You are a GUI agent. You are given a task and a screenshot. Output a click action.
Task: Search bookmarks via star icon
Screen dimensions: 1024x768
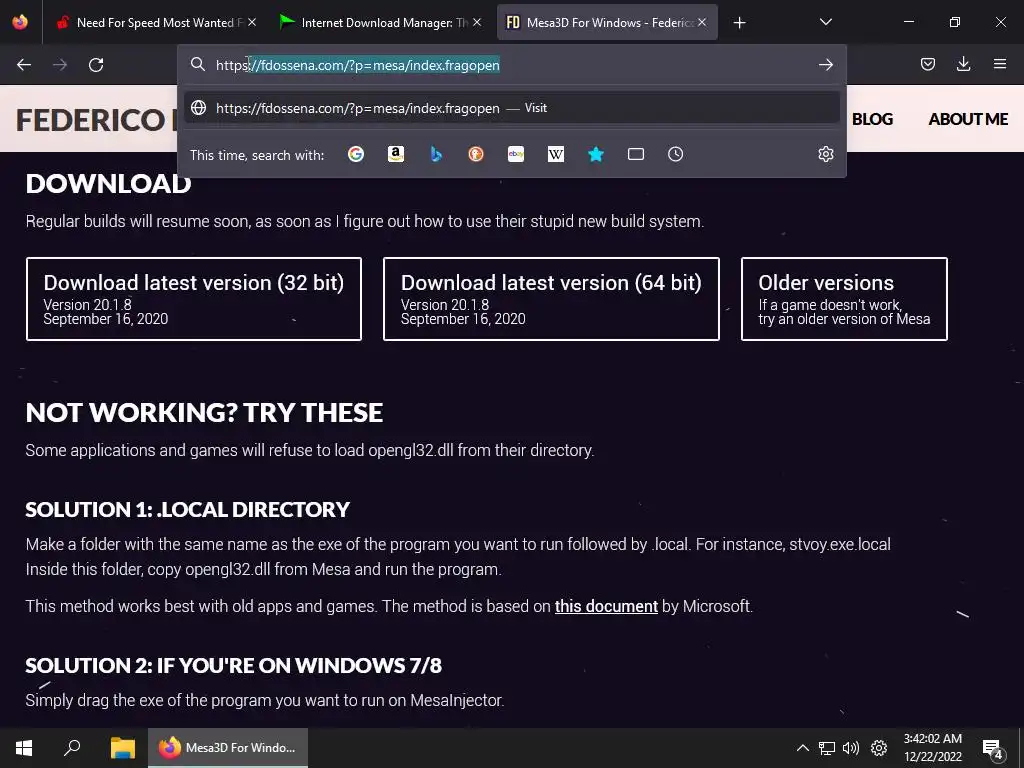[x=596, y=154]
